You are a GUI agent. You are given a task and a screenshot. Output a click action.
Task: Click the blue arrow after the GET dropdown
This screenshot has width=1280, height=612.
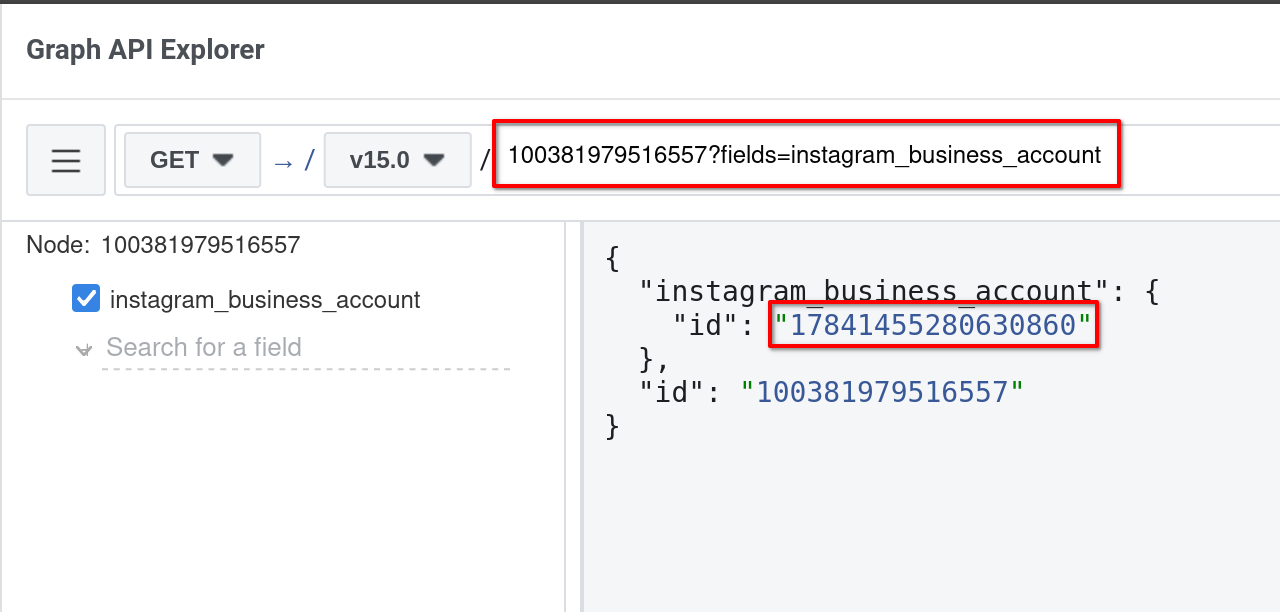click(284, 161)
